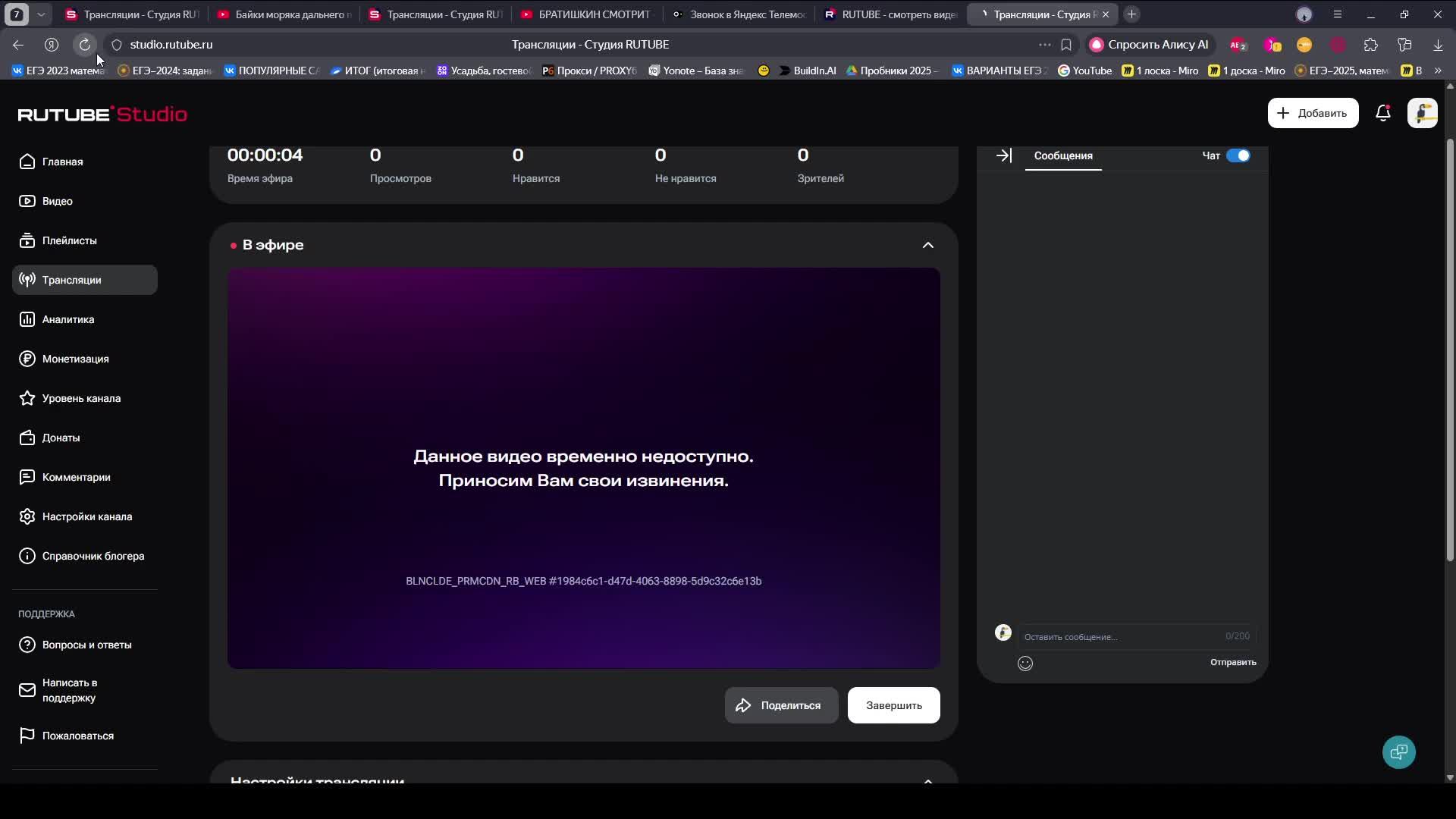Image resolution: width=1456 pixels, height=819 pixels.
Task: Select Трансляции in sidebar
Action: [x=85, y=280]
